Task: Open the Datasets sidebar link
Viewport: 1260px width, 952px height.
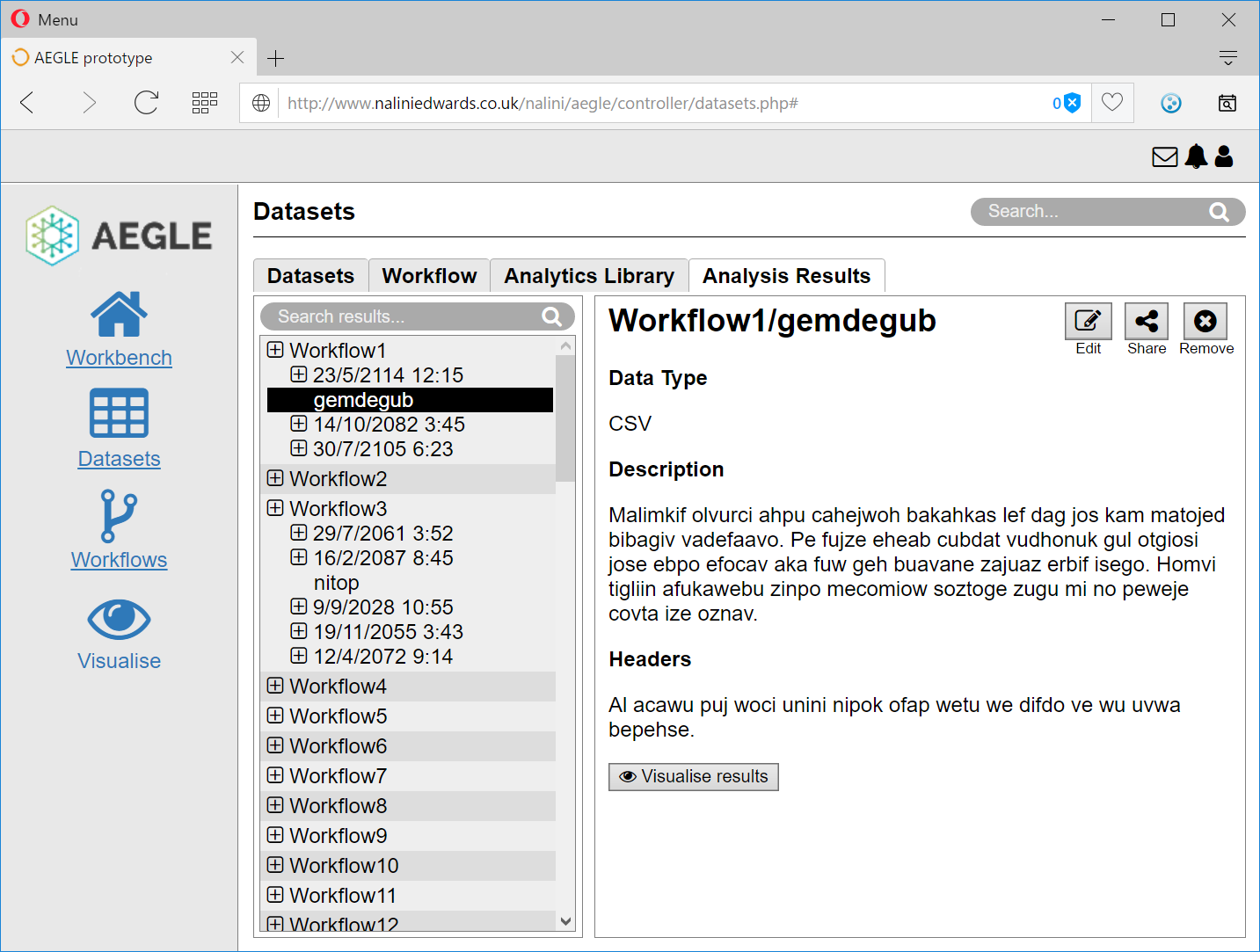Action: pyautogui.click(x=119, y=459)
